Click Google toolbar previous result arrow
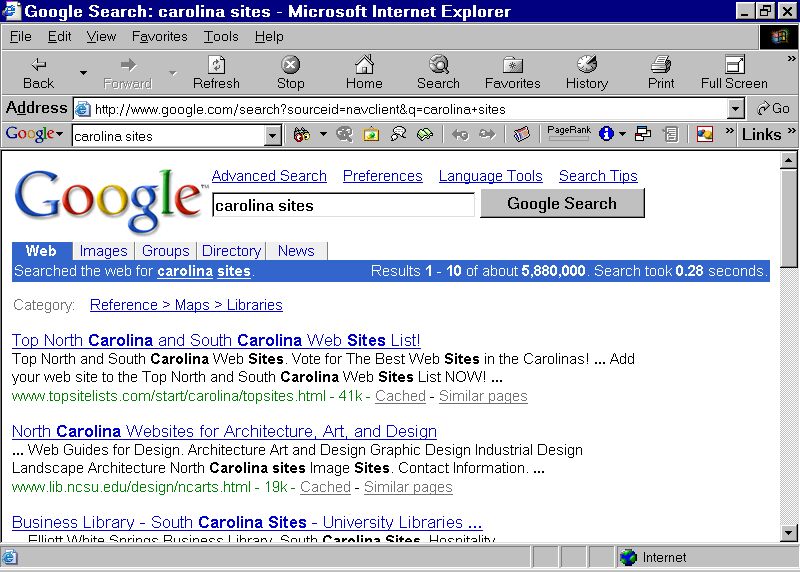This screenshot has height=572, width=800. click(460, 135)
